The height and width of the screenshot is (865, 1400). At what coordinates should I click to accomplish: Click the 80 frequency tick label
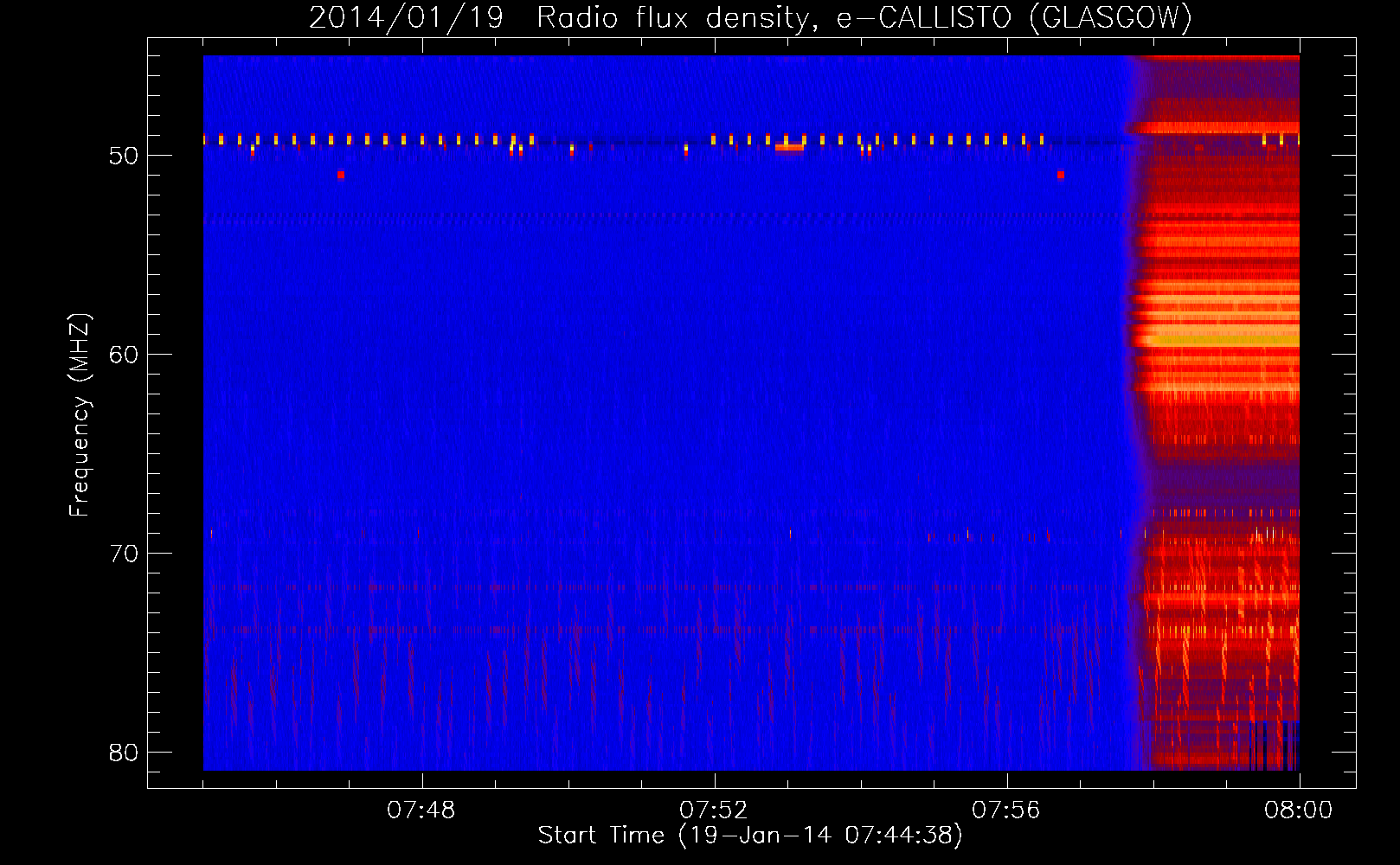pos(124,753)
